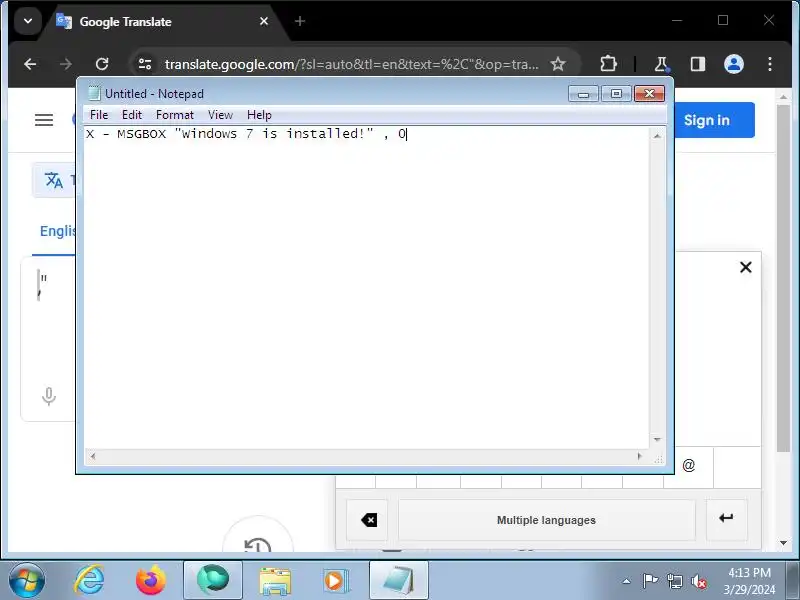Open Windows Explorer from taskbar

click(x=275, y=581)
